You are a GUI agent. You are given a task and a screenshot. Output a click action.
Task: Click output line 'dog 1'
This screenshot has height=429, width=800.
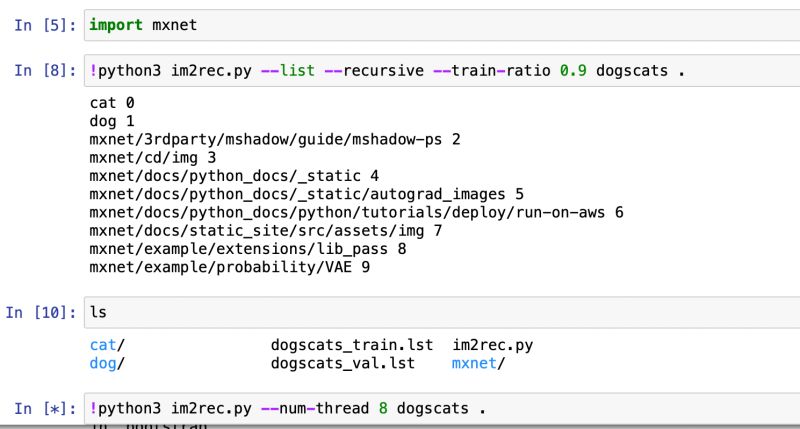pyautogui.click(x=112, y=121)
